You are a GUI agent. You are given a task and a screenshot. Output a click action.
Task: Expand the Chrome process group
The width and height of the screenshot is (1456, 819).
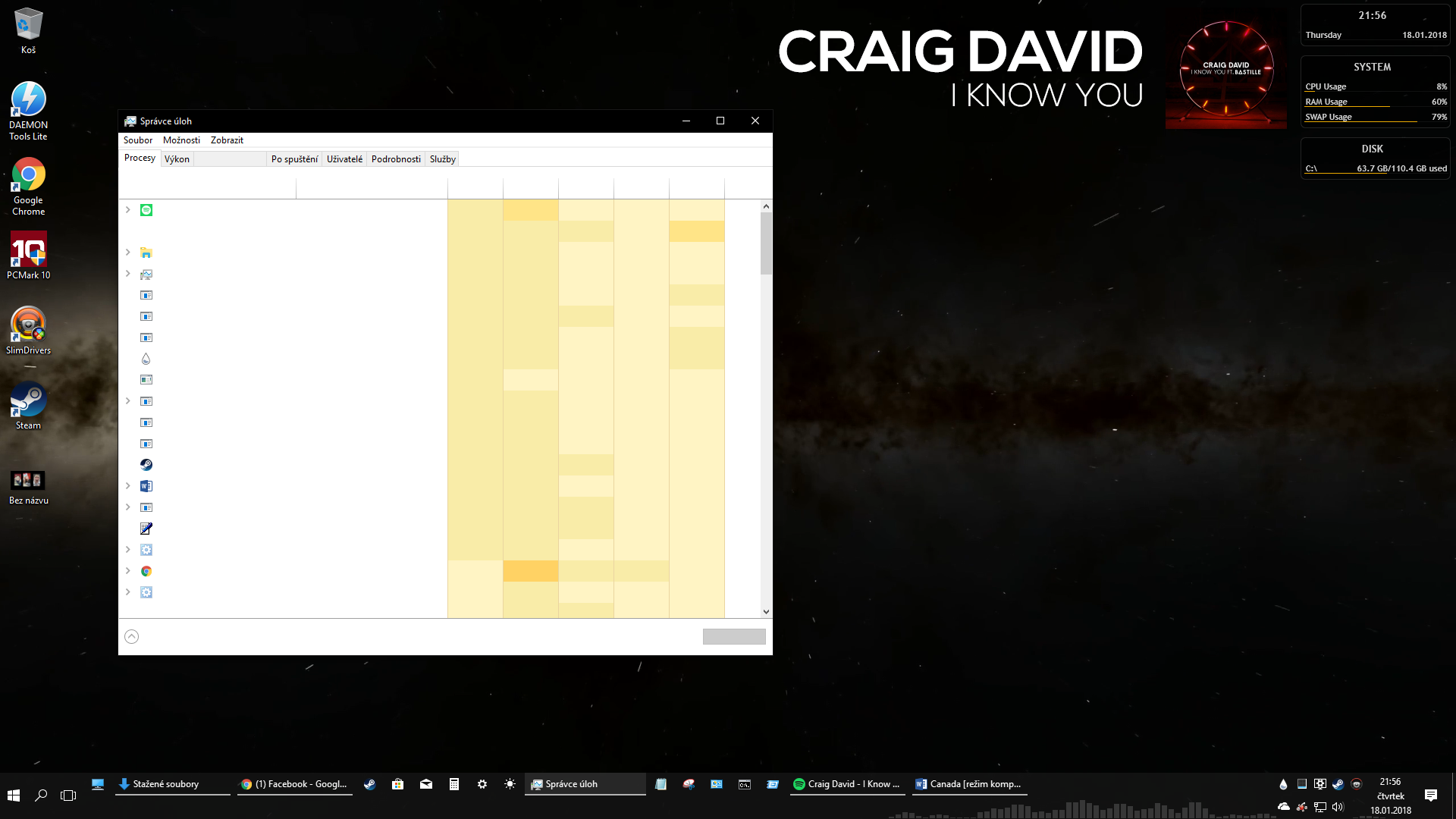[128, 571]
